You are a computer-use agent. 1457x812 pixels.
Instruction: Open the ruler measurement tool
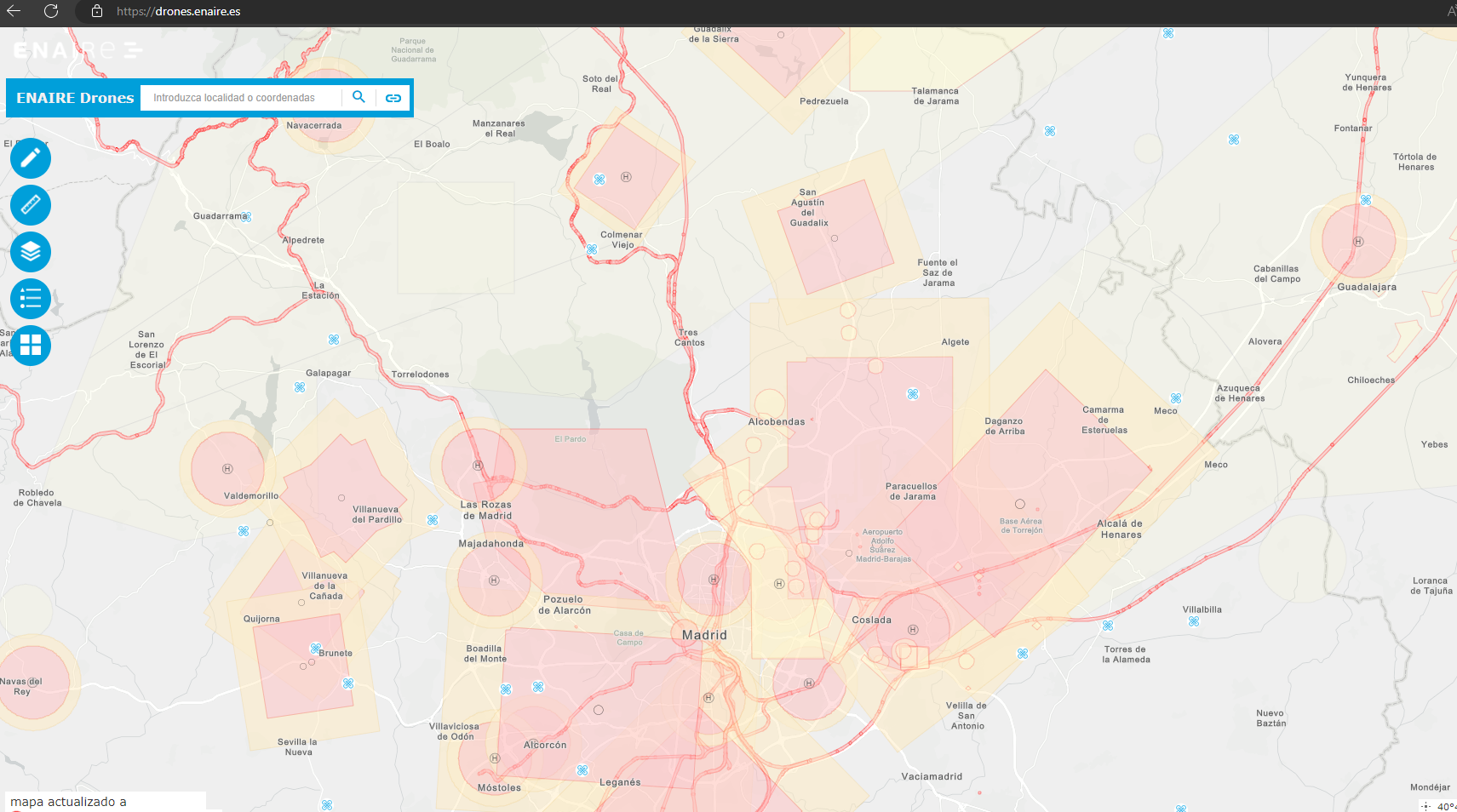click(x=31, y=205)
